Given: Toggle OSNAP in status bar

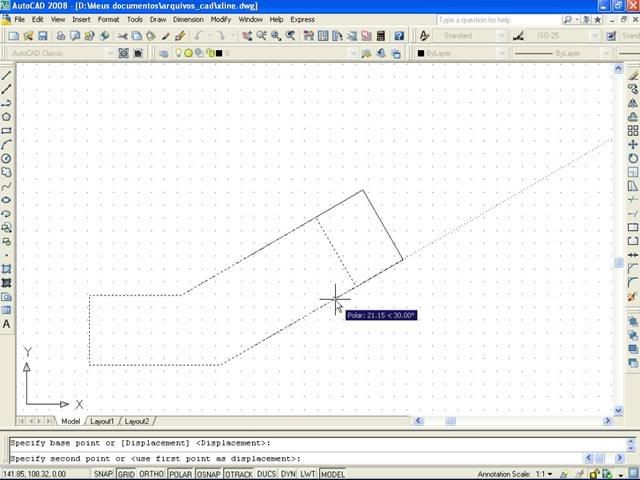Looking at the screenshot, I should coord(209,474).
